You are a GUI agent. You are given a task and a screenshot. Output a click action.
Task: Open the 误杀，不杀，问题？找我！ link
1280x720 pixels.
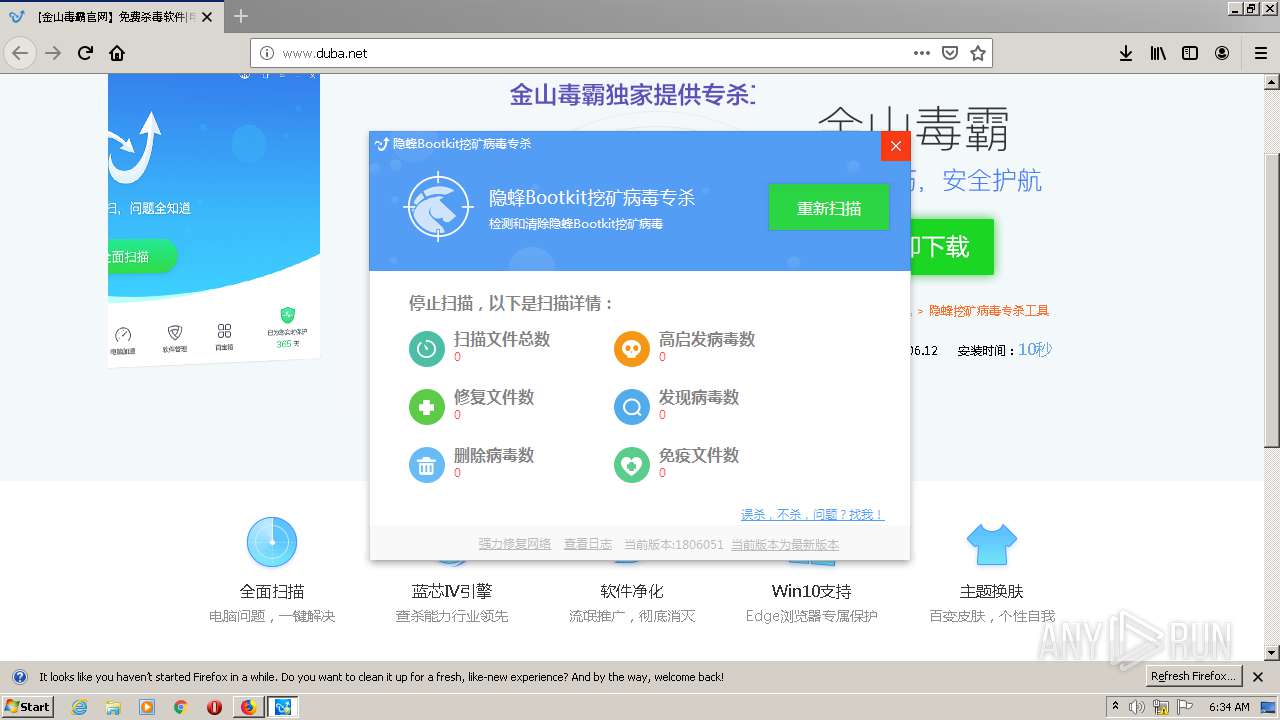point(812,514)
